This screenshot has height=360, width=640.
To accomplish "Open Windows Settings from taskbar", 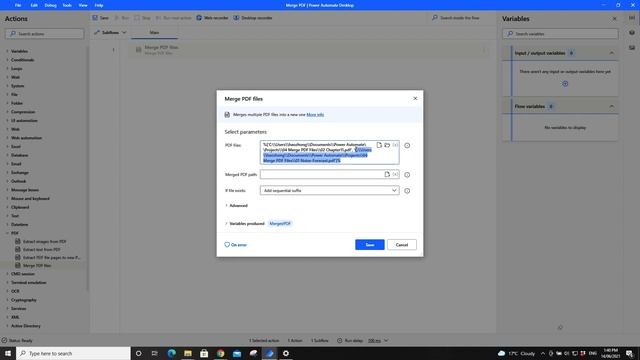I will (286, 353).
